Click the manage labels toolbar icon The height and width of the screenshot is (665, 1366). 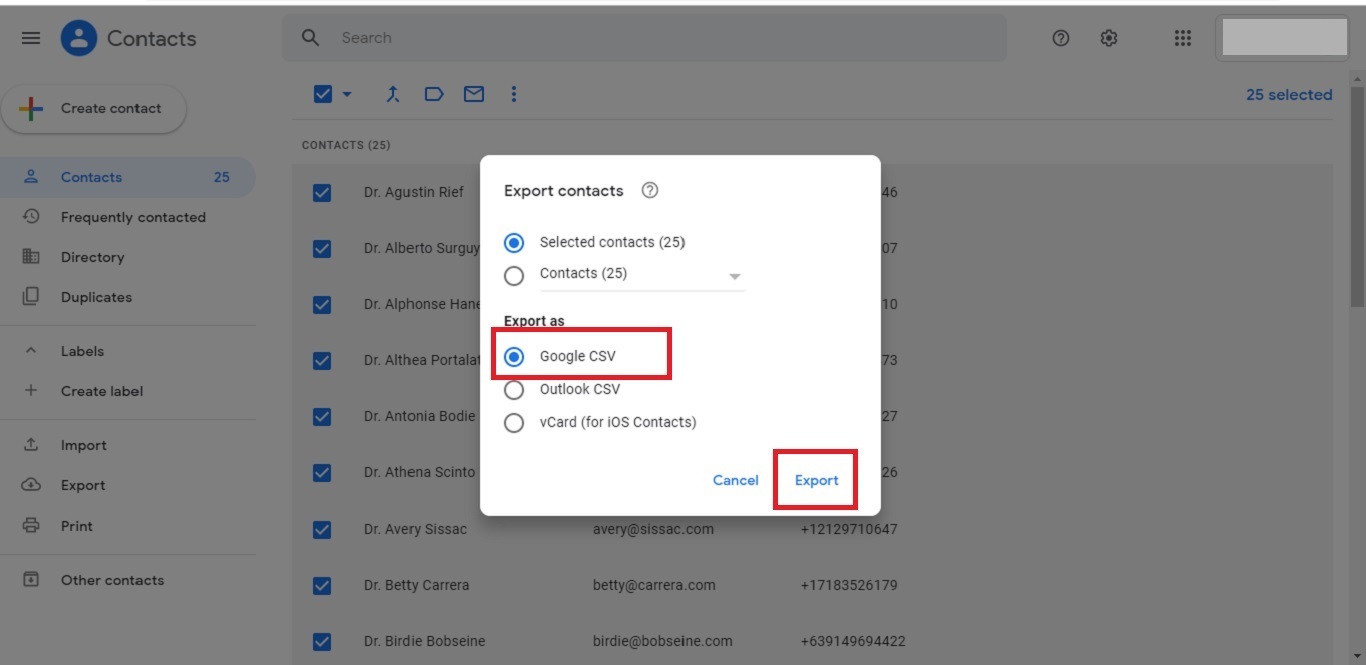[434, 94]
